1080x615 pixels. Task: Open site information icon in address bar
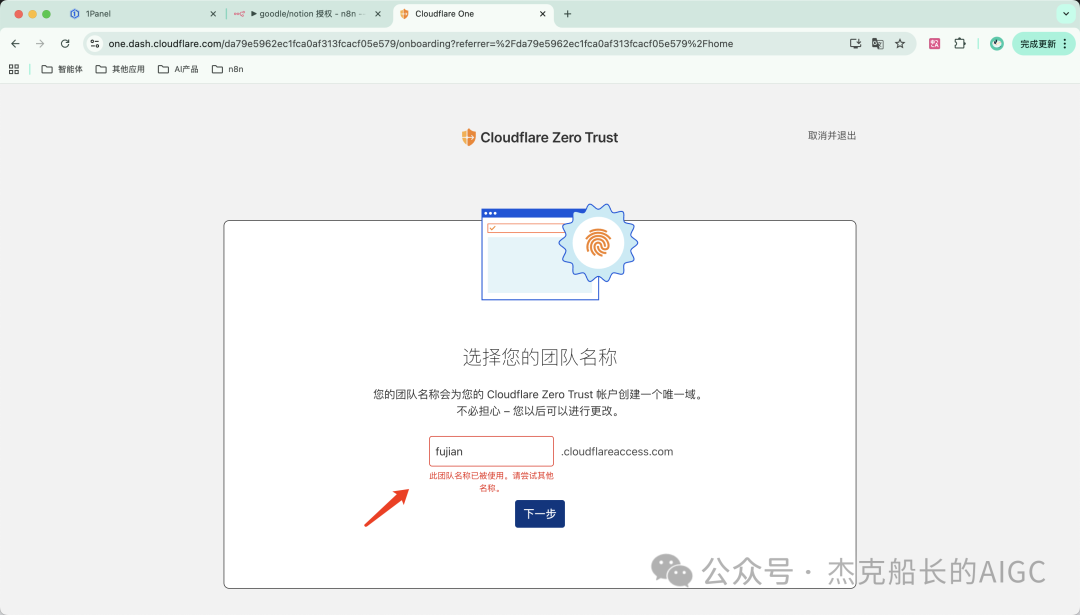click(x=95, y=43)
